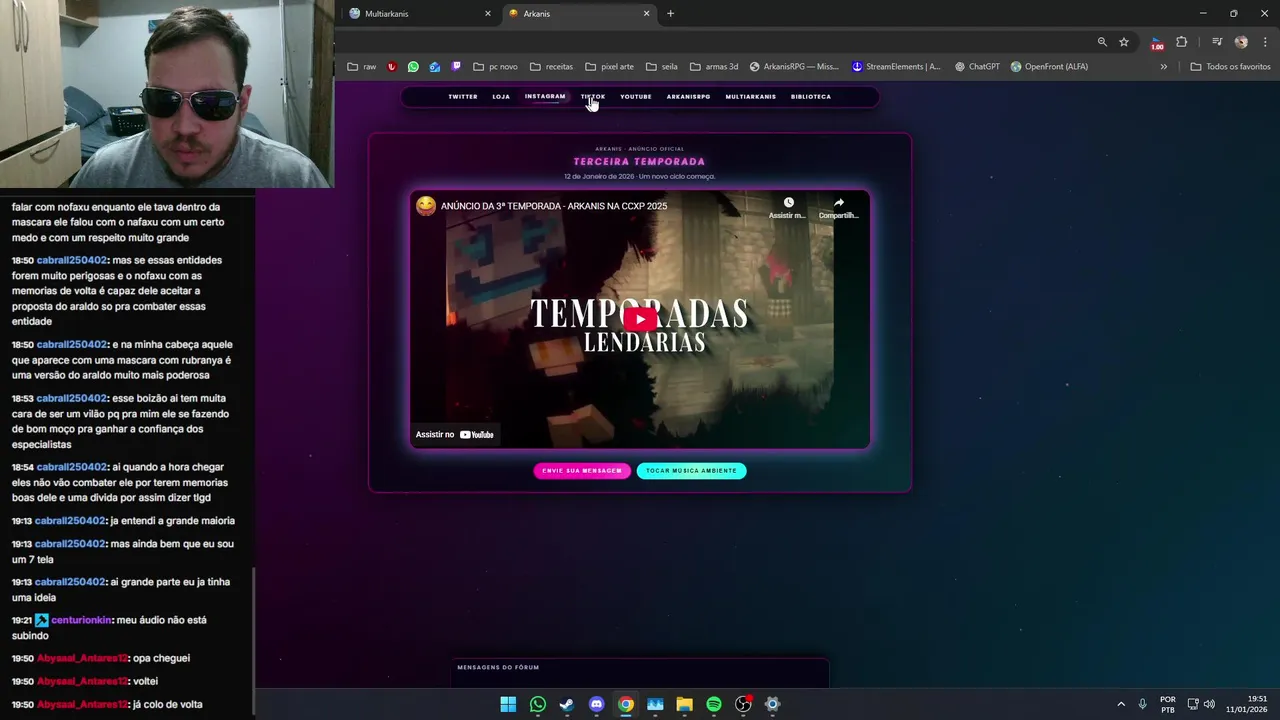Open OBS Studio from the taskbar
Viewport: 1280px width, 720px height.
pyautogui.click(x=743, y=704)
